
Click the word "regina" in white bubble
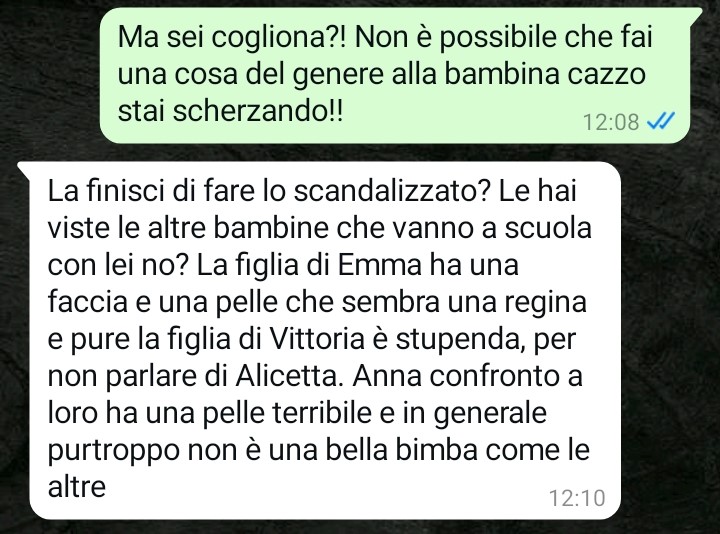(546, 303)
